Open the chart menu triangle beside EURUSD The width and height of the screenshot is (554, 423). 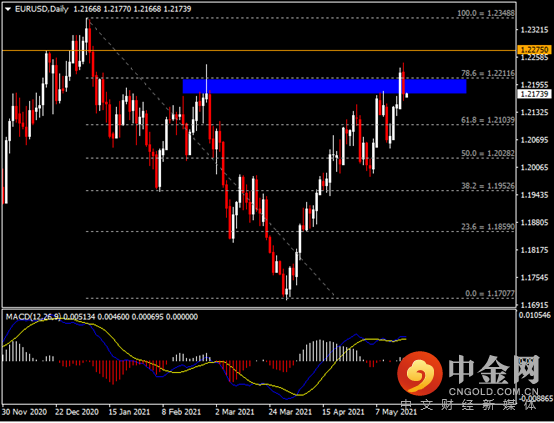pyautogui.click(x=8, y=9)
